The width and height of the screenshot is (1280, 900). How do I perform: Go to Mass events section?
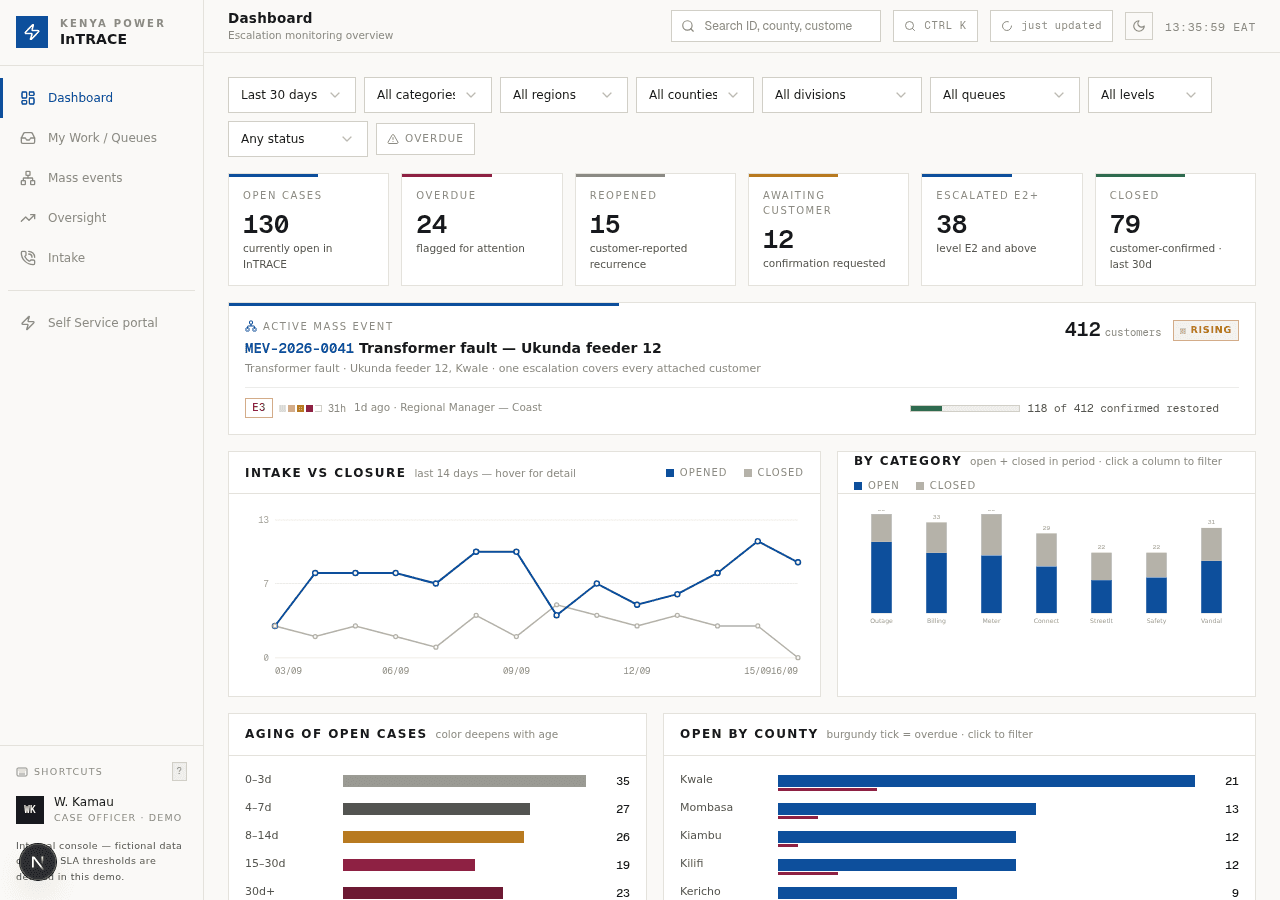102,178
